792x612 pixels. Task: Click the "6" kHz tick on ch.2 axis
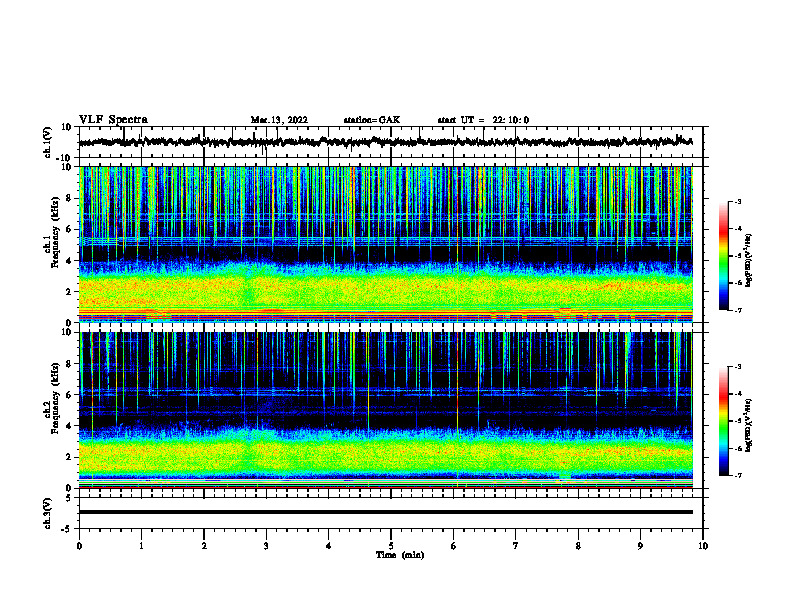click(x=70, y=395)
